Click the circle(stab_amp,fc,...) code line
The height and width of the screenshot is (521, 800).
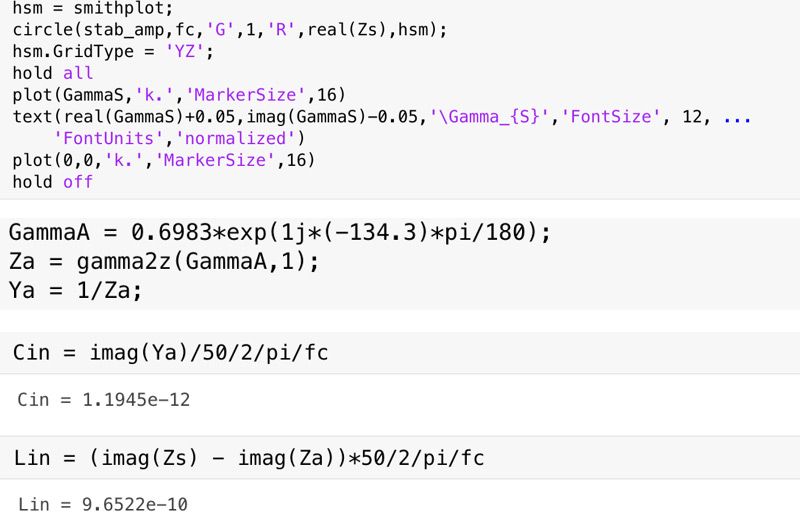click(x=230, y=30)
